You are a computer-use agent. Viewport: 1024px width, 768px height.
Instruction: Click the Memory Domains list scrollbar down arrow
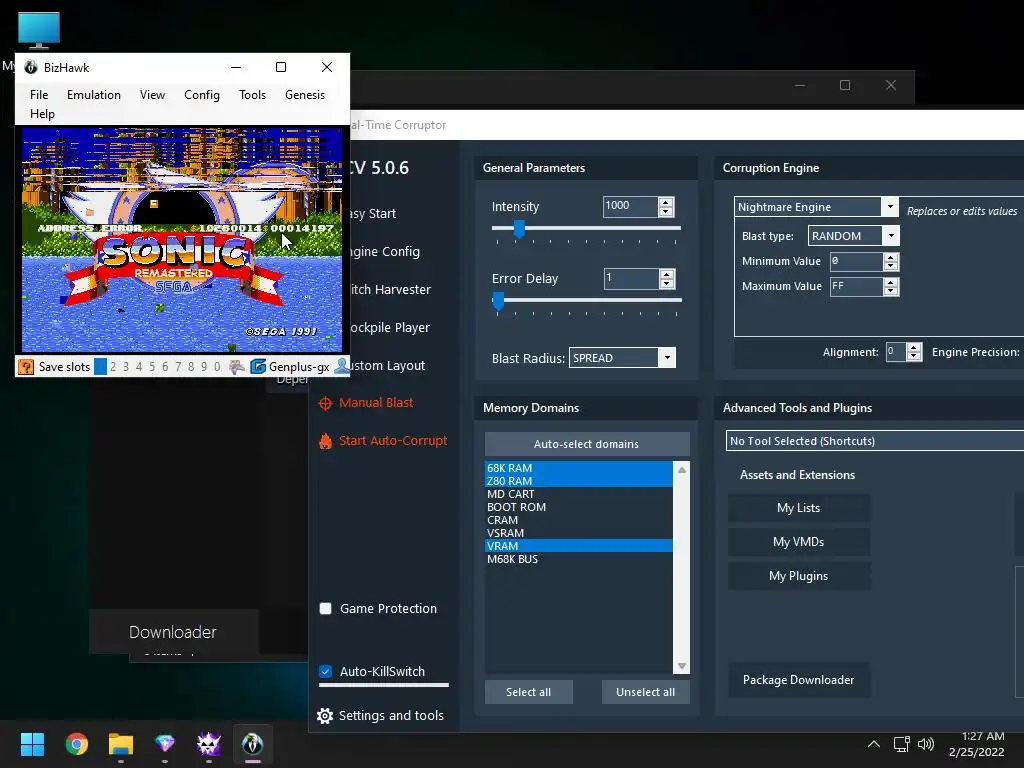682,666
